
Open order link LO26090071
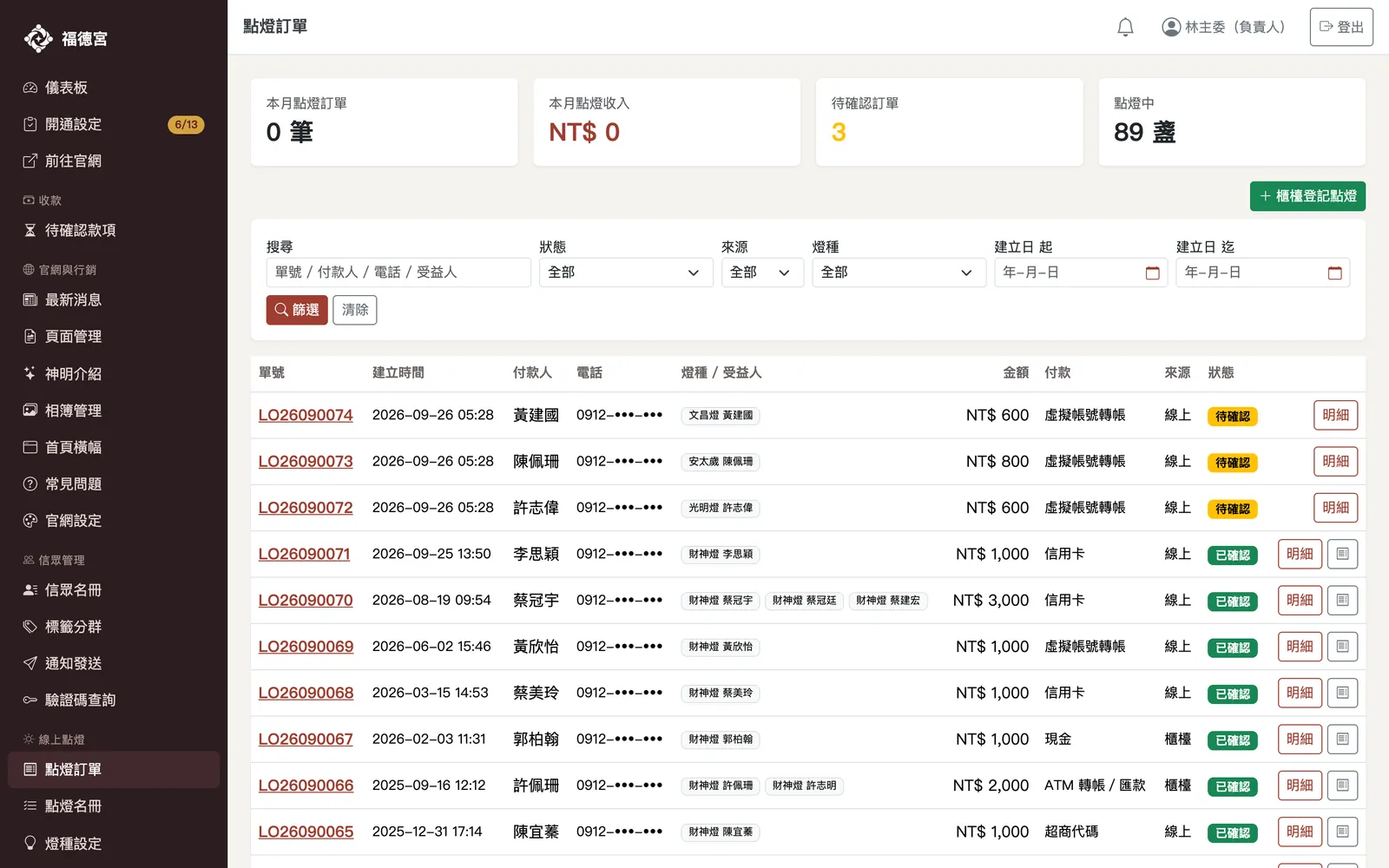click(304, 554)
